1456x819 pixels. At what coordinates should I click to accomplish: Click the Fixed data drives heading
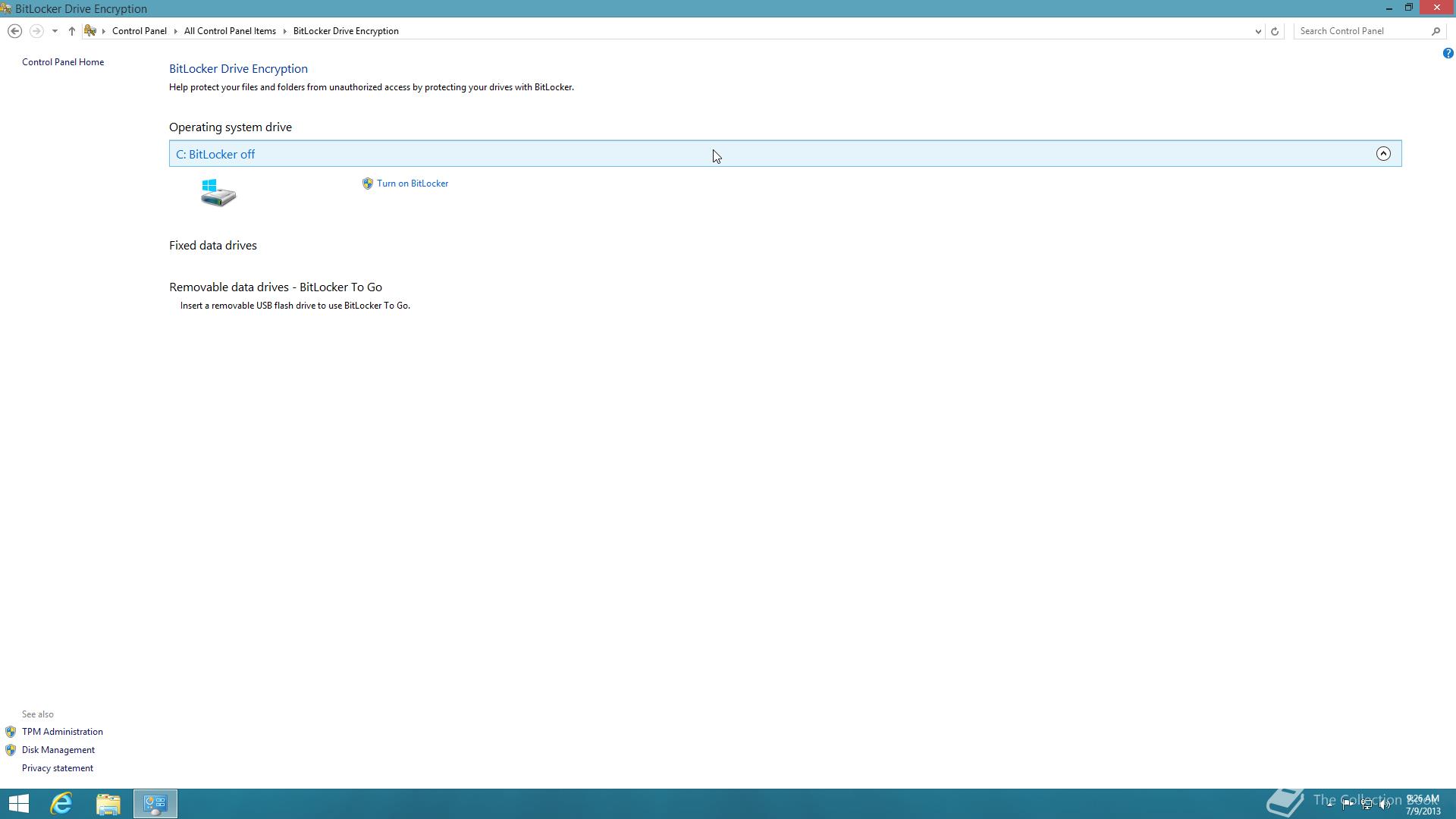point(213,246)
